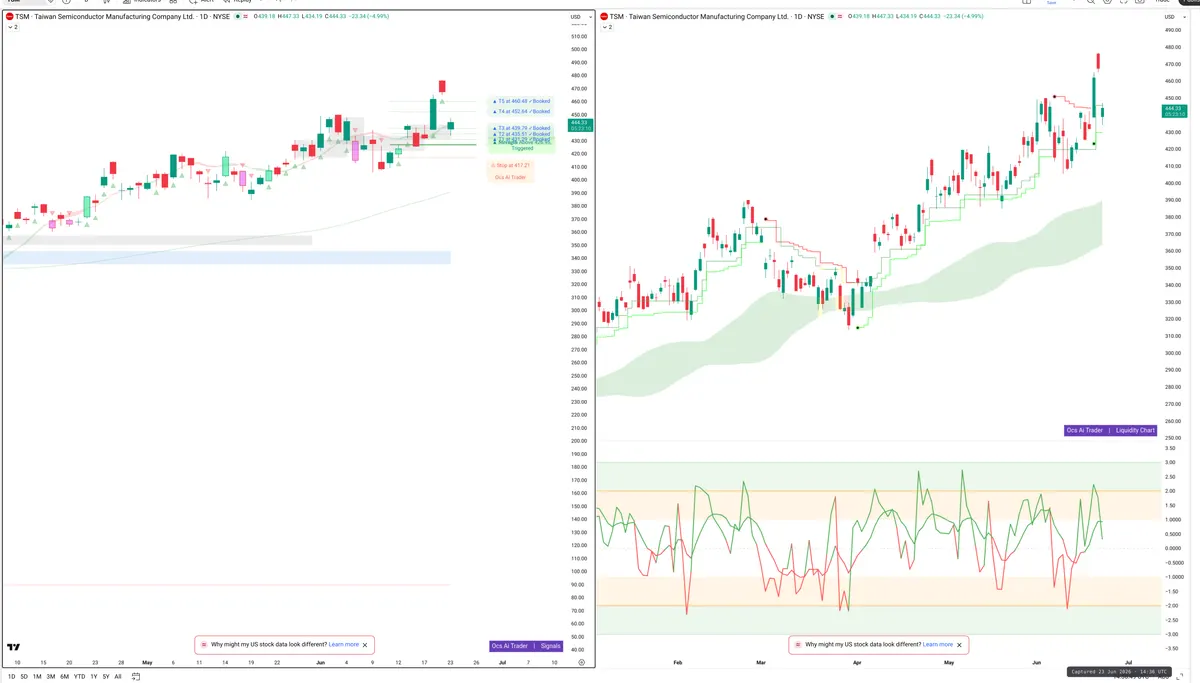Image resolution: width=1200 pixels, height=683 pixels.
Task: Select 1D time range
Action: 12,677
